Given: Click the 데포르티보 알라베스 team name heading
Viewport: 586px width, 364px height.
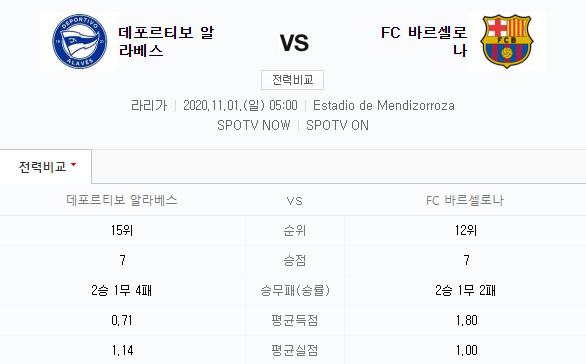Looking at the screenshot, I should click(166, 41).
